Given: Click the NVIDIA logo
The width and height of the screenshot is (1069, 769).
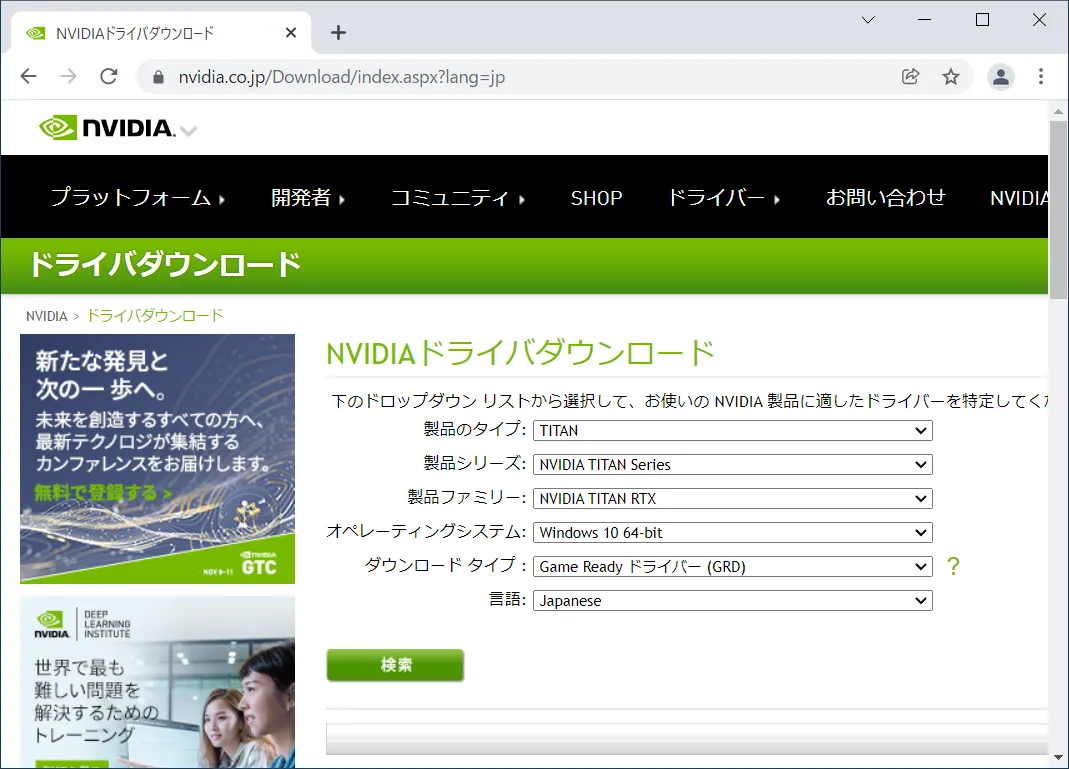Looking at the screenshot, I should (107, 127).
